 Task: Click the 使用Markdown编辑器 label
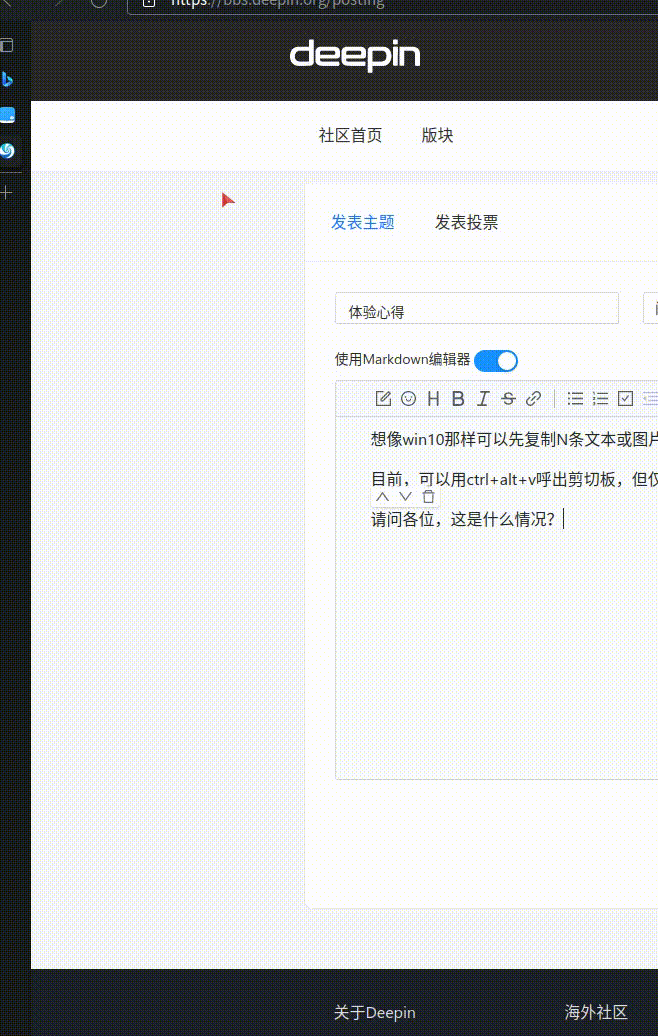pos(402,359)
